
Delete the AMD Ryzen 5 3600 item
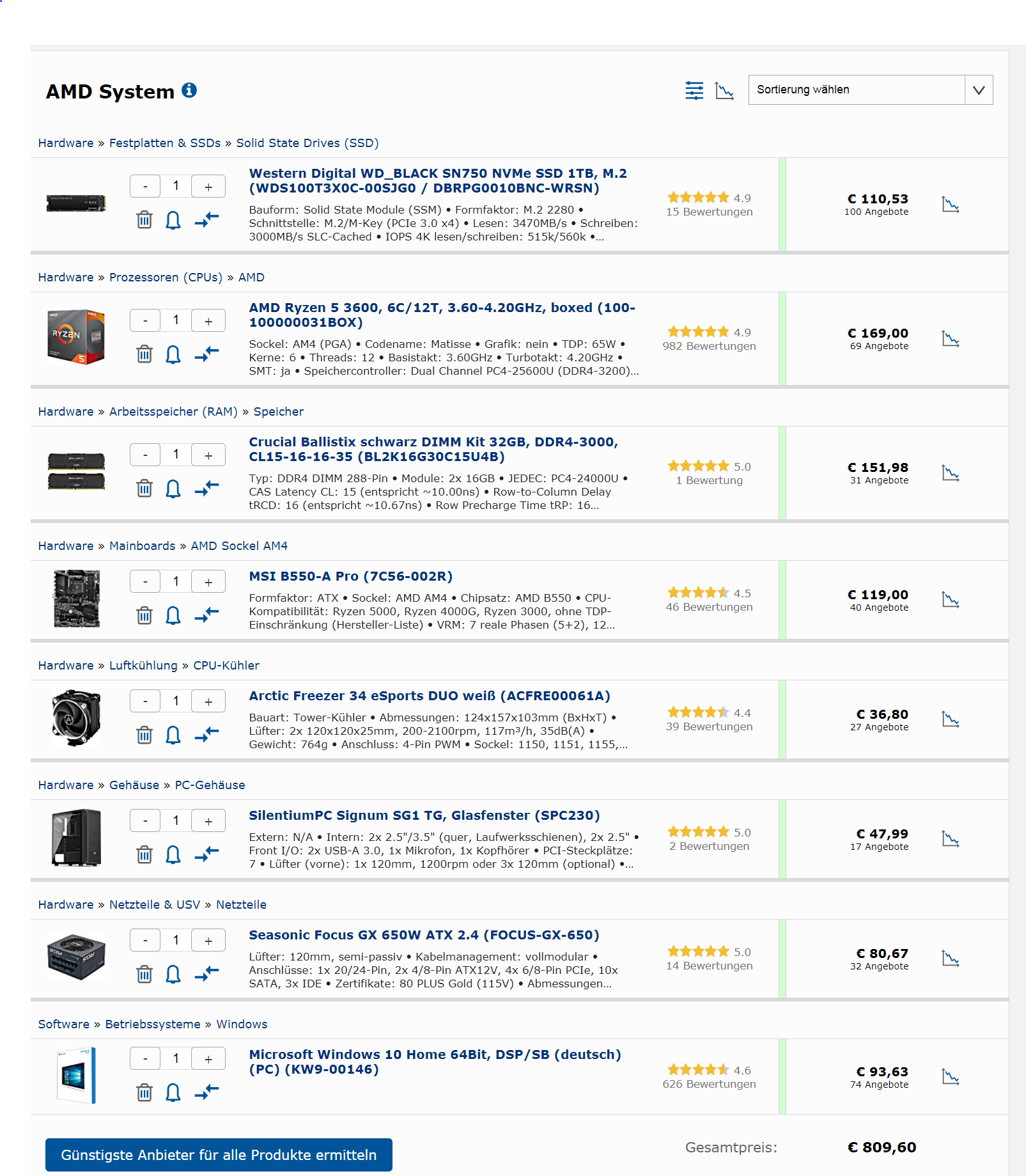[144, 354]
